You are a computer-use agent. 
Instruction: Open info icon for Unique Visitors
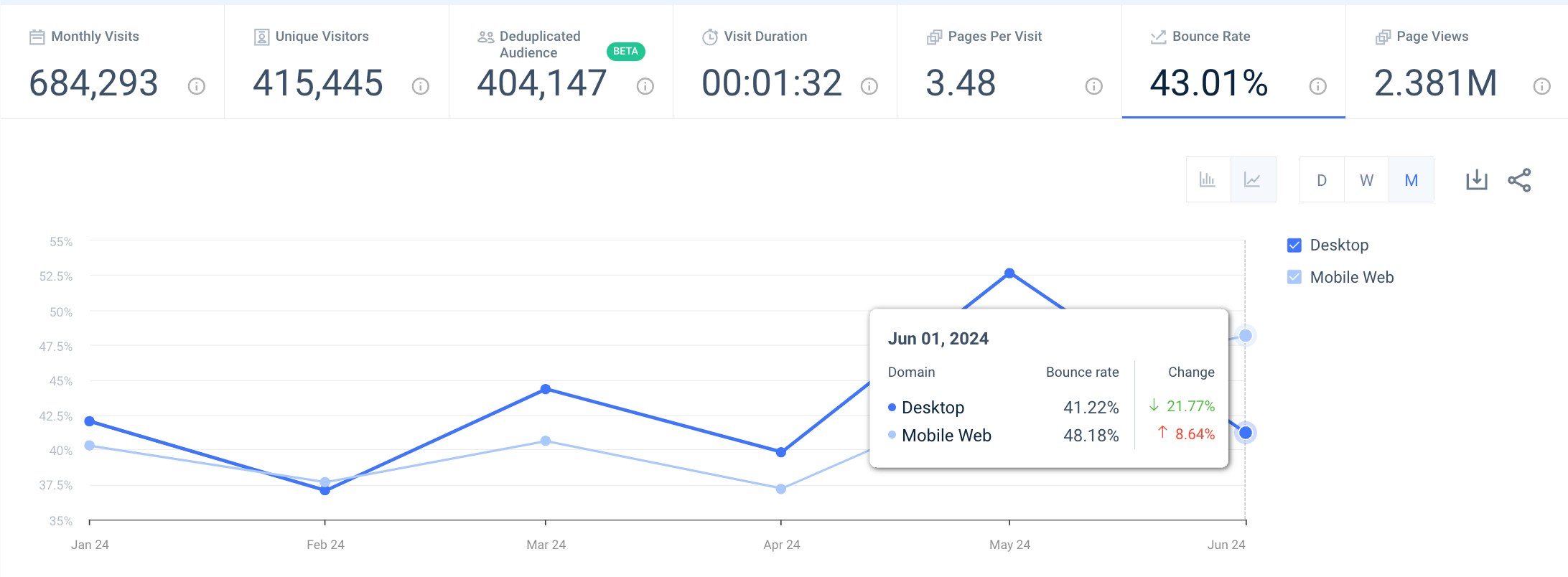tap(421, 87)
